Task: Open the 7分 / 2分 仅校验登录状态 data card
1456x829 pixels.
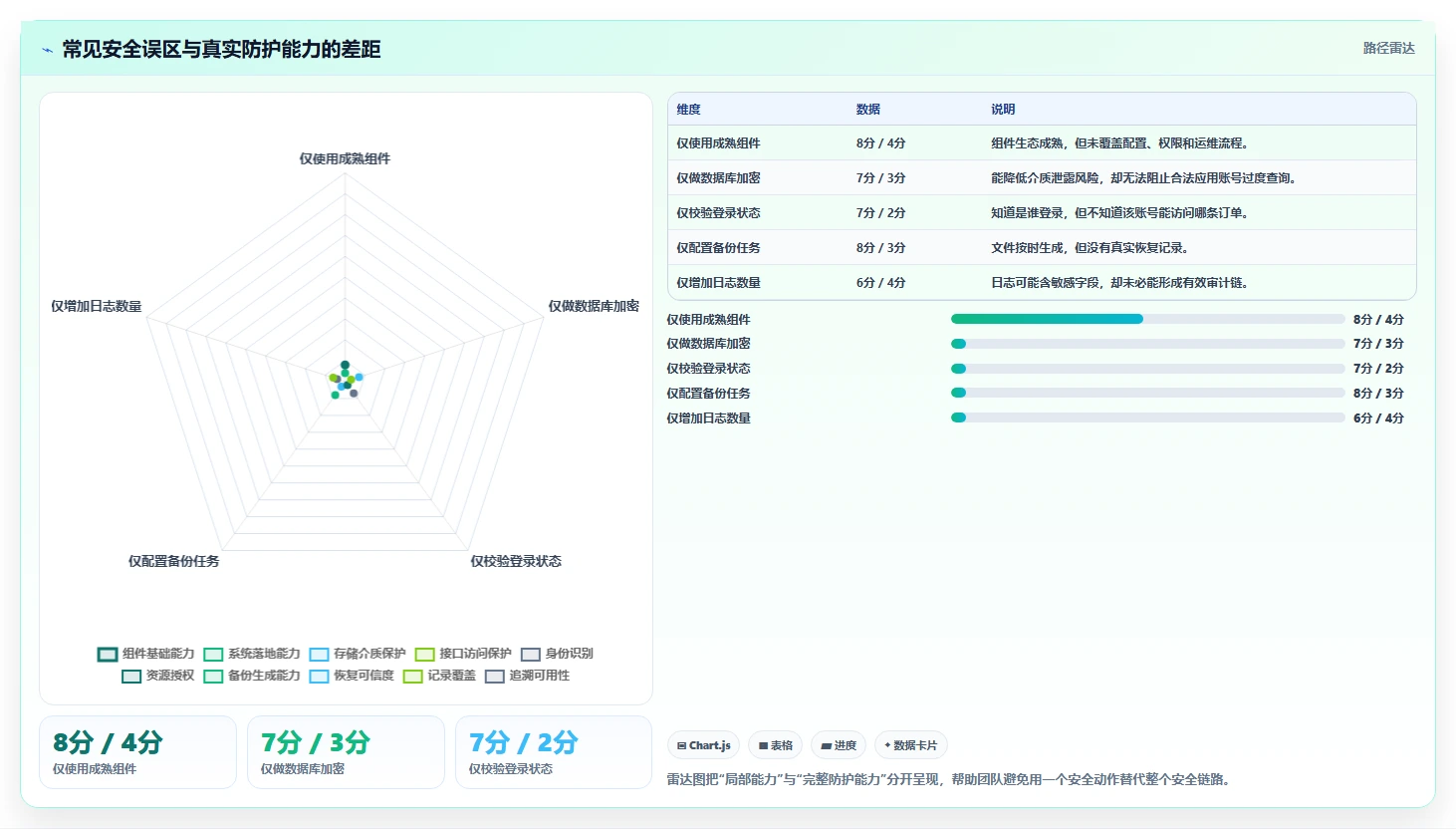Action: pos(554,752)
